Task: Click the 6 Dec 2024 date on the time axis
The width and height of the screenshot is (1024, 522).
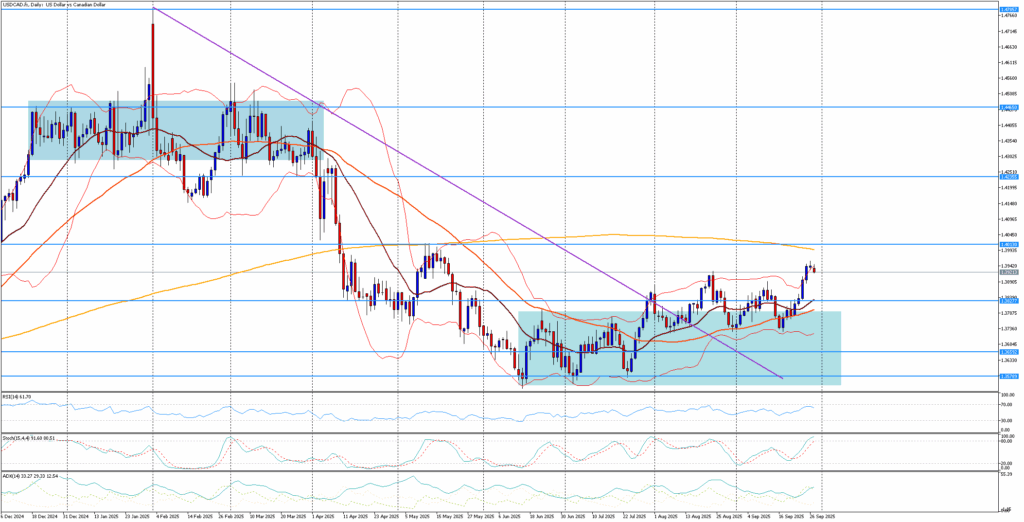Action: [14, 516]
